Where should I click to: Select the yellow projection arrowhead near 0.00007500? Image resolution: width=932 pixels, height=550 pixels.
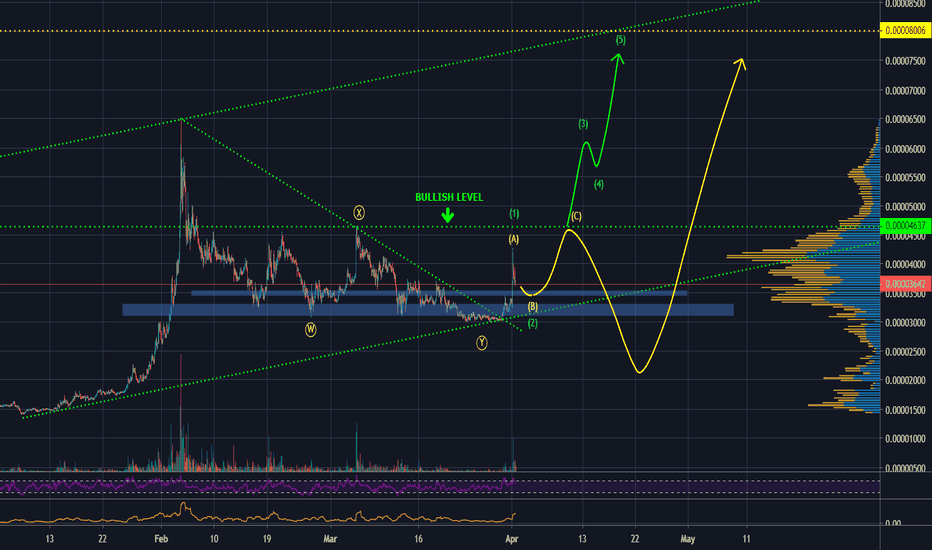coord(741,63)
